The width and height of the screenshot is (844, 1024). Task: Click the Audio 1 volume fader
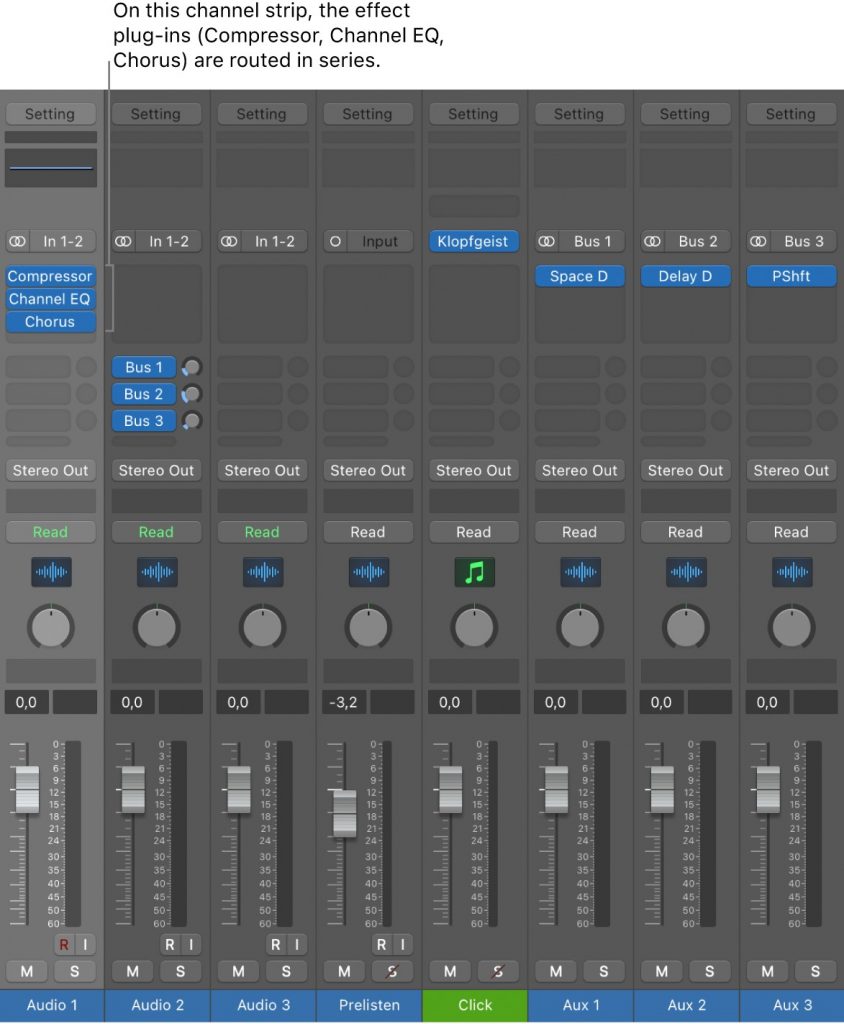click(27, 790)
